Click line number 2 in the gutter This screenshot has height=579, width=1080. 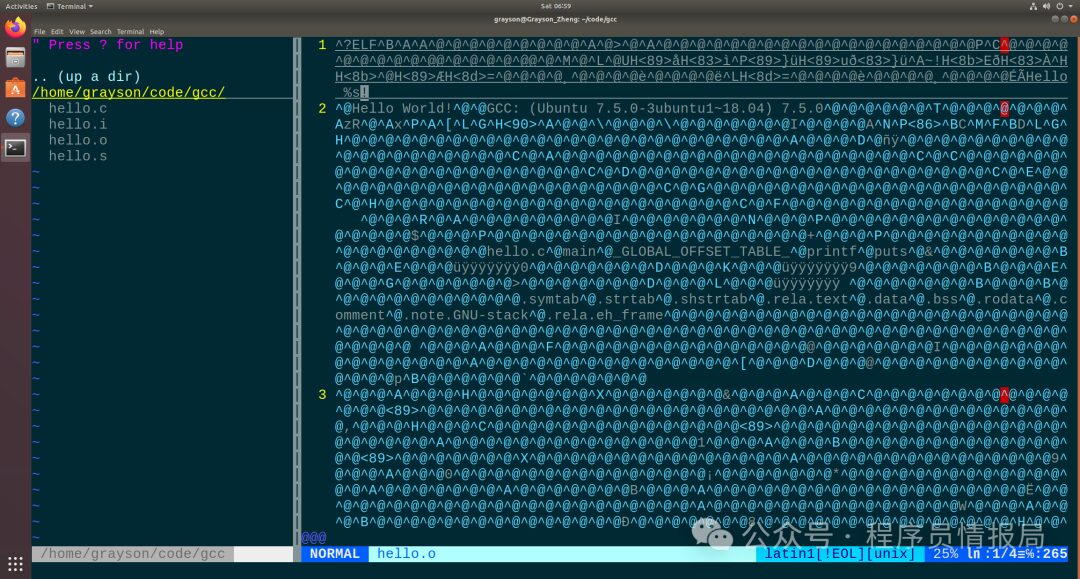click(x=322, y=108)
